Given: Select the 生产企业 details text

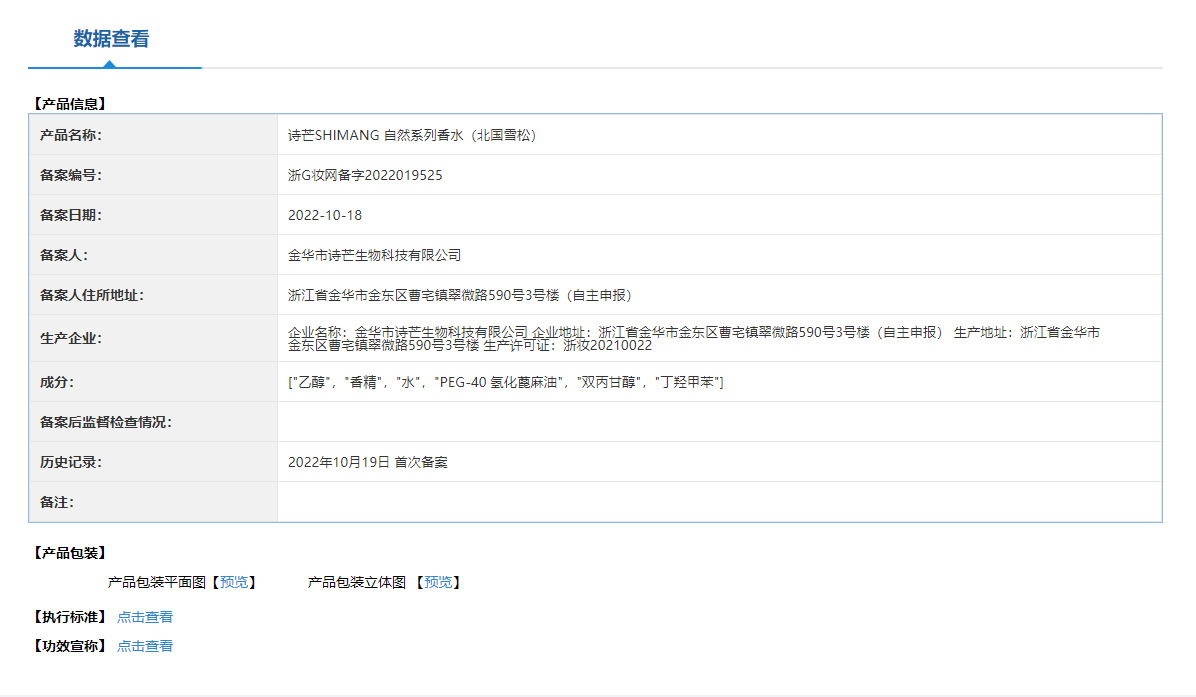Looking at the screenshot, I should click(693, 339).
